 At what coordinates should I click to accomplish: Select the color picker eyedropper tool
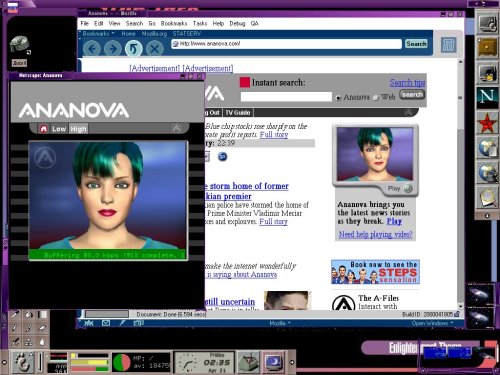click(15, 314)
